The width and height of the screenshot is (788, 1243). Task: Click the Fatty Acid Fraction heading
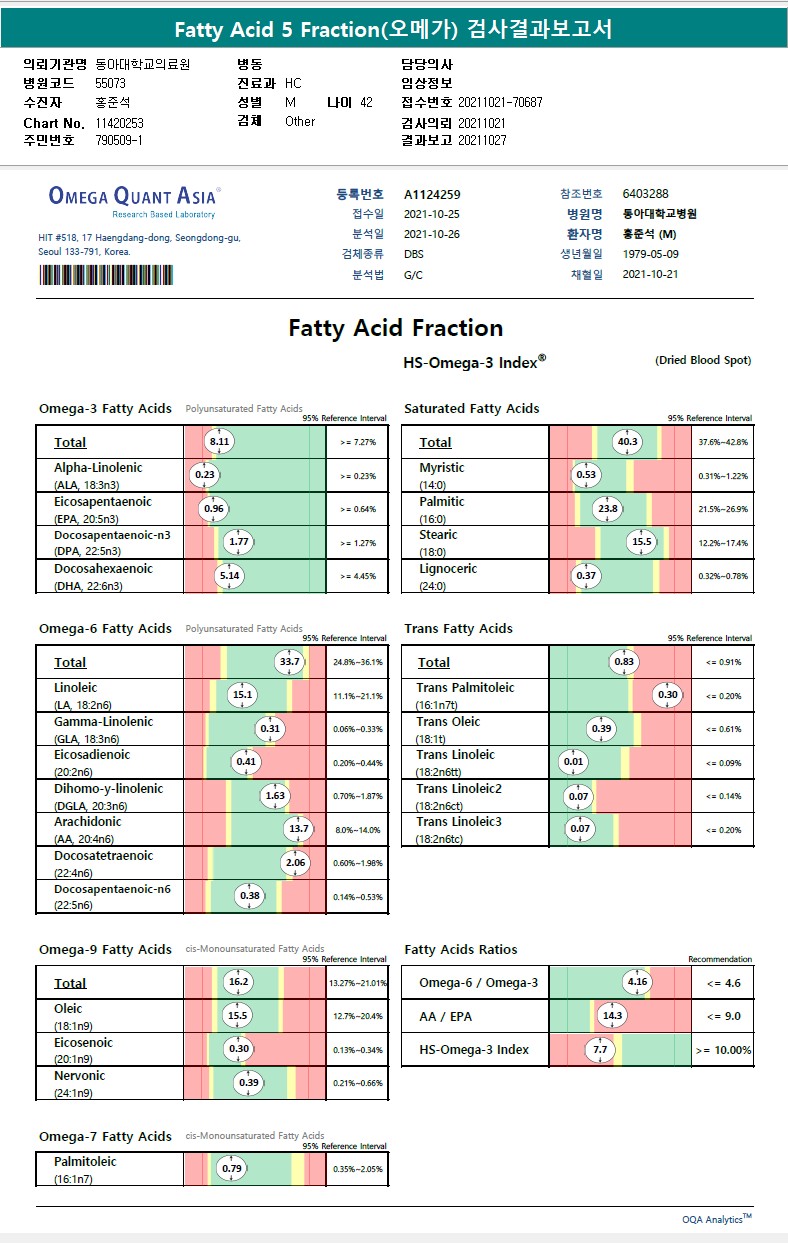(395, 328)
